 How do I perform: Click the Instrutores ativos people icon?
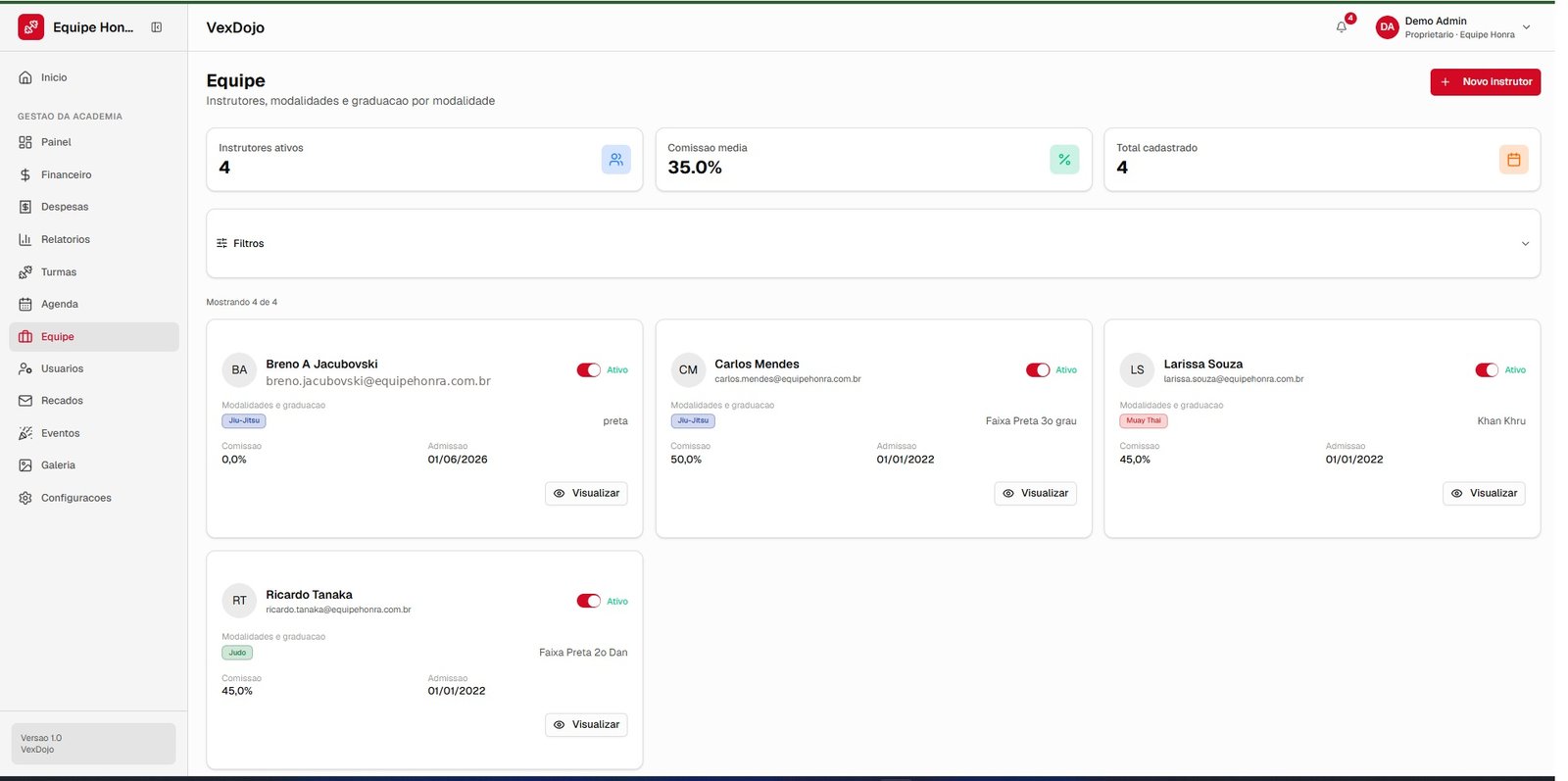point(615,159)
